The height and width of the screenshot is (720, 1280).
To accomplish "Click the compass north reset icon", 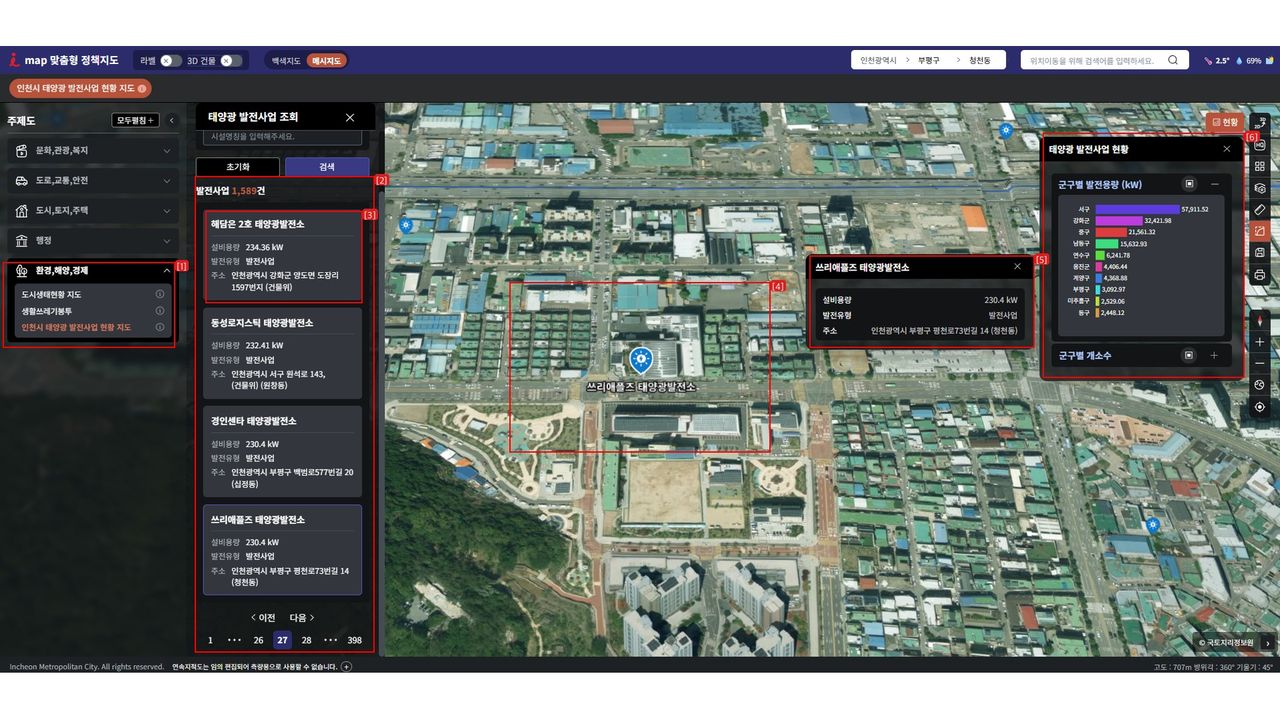I will [x=1260, y=320].
